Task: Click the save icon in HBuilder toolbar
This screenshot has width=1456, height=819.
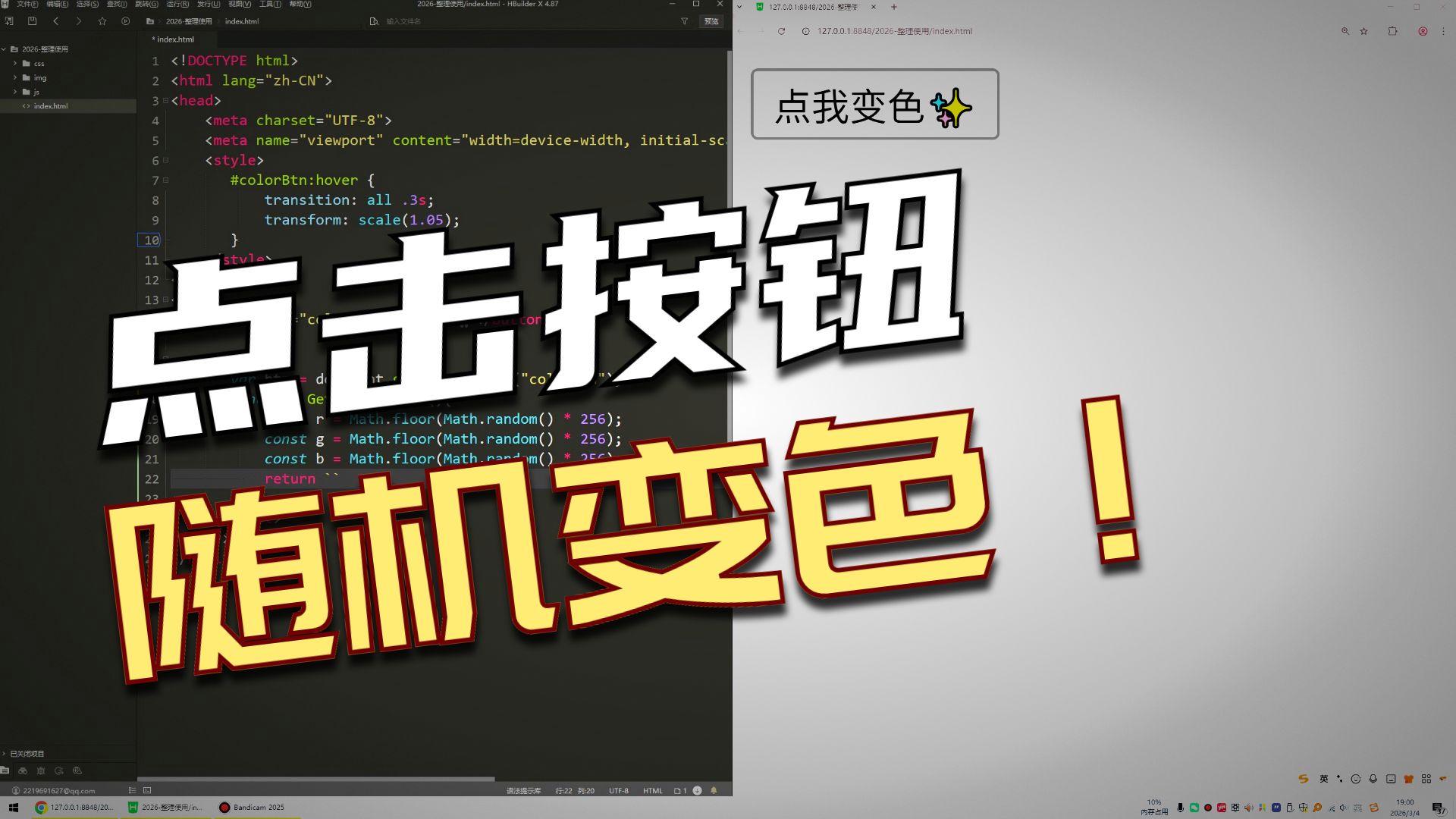Action: (x=32, y=21)
